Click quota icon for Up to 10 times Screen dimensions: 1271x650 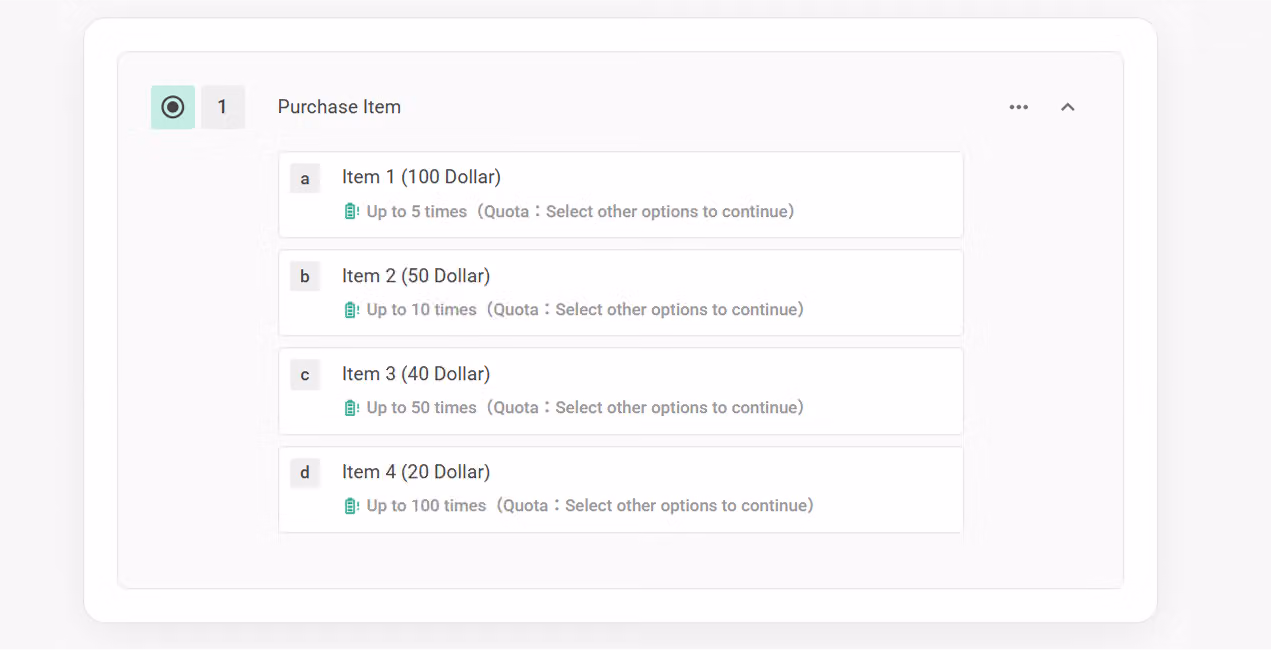[x=351, y=310]
